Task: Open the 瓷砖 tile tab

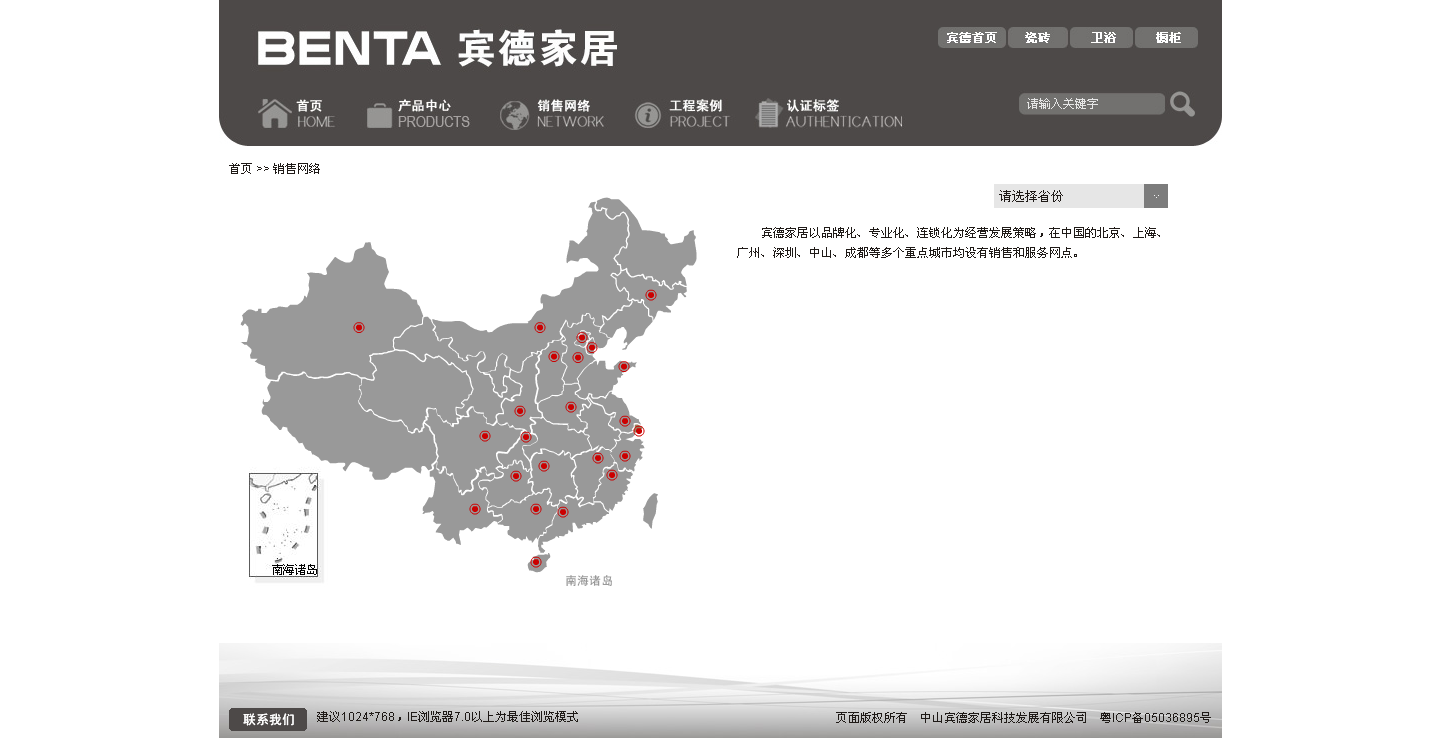Action: point(1038,38)
